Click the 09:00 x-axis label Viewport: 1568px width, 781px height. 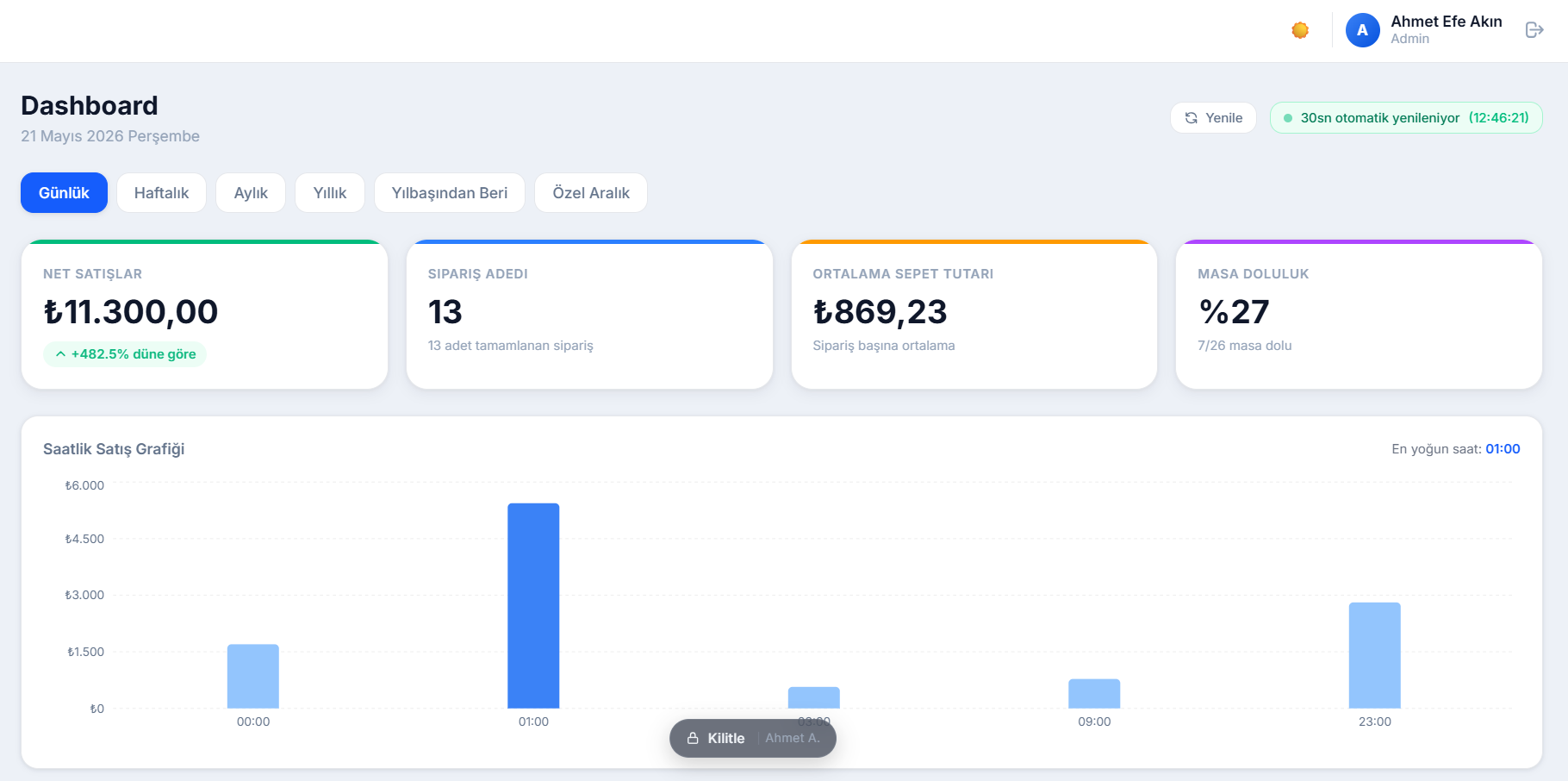(1094, 722)
